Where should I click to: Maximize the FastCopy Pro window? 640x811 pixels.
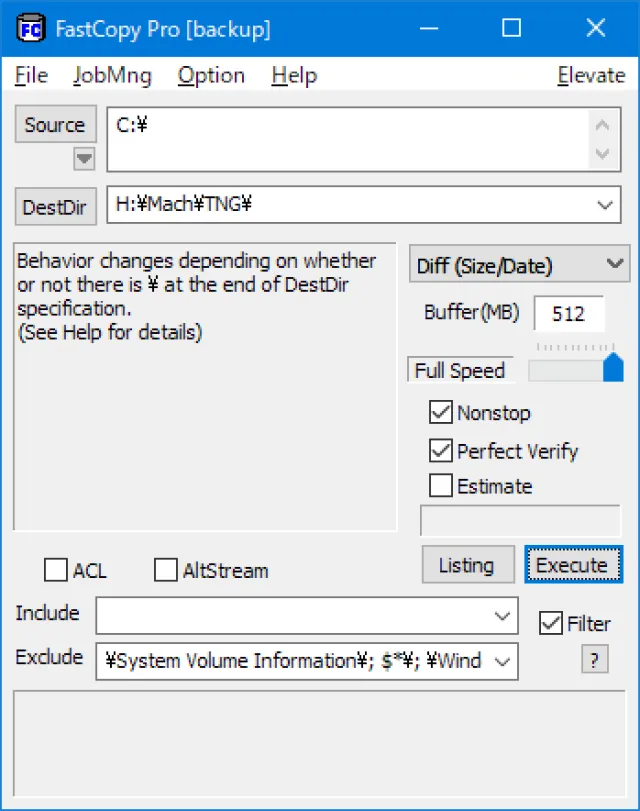pyautogui.click(x=512, y=28)
